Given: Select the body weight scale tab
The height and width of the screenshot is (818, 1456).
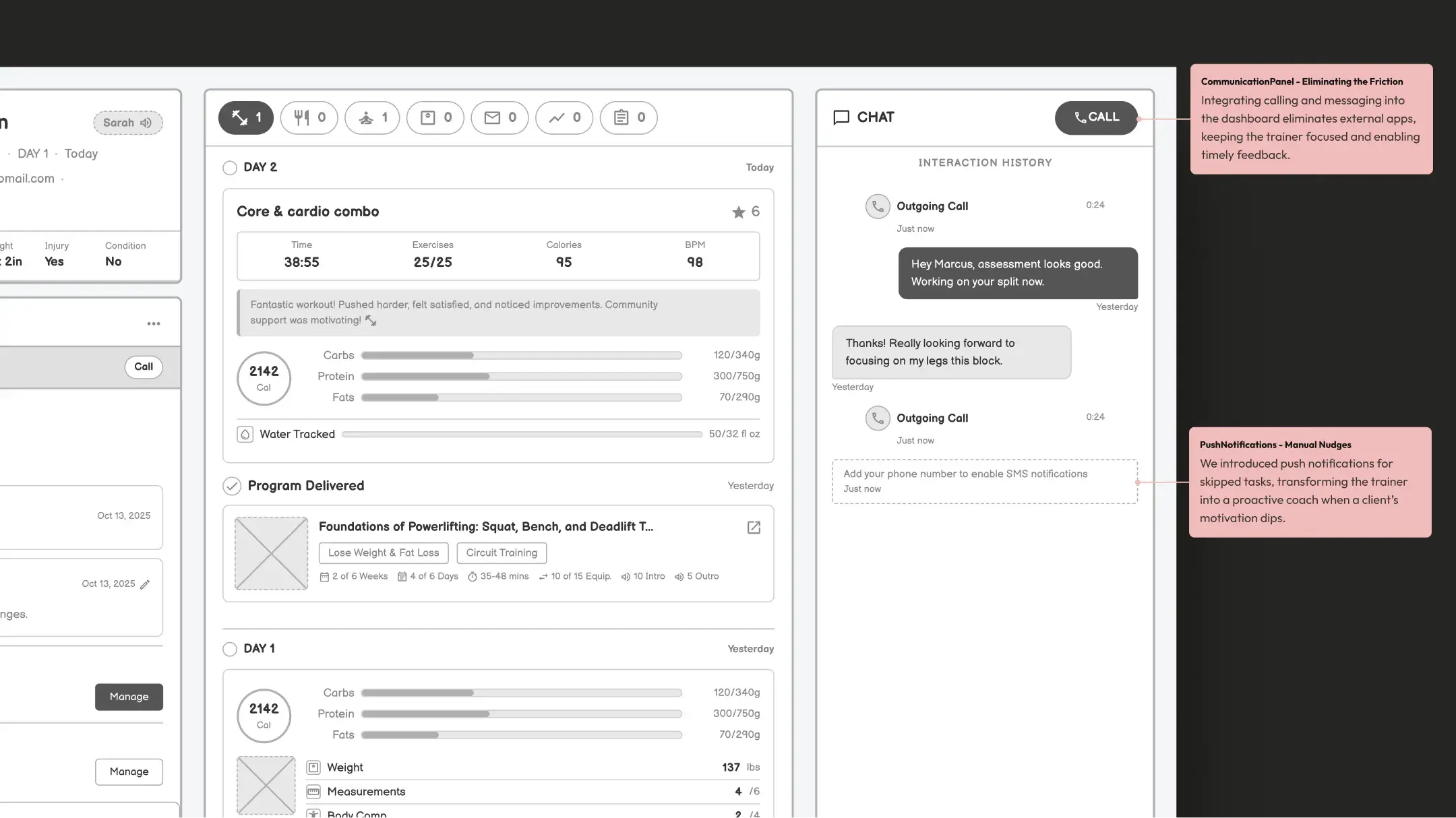Looking at the screenshot, I should (435, 118).
